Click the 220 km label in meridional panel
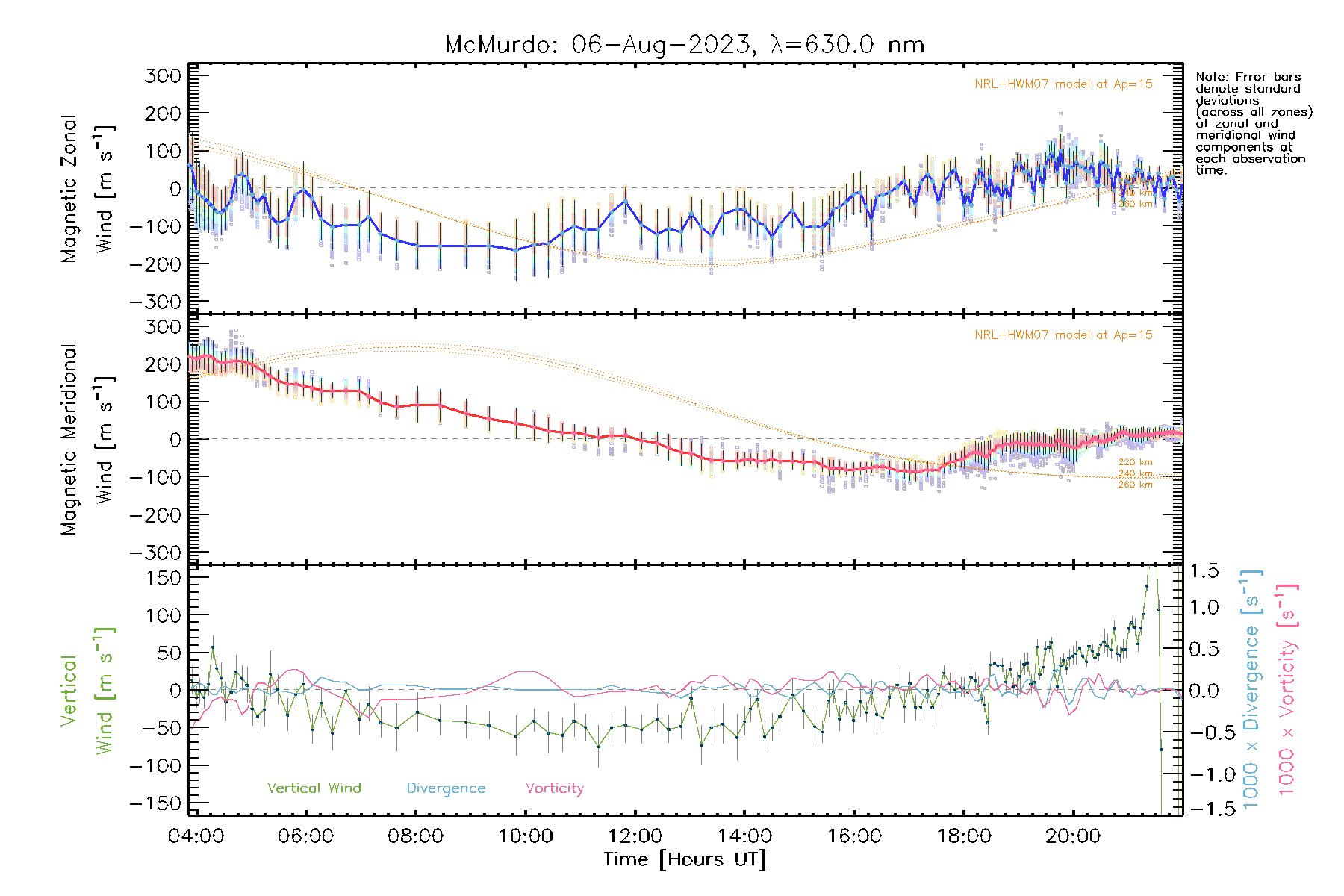The image size is (1344, 896). coord(1135,462)
